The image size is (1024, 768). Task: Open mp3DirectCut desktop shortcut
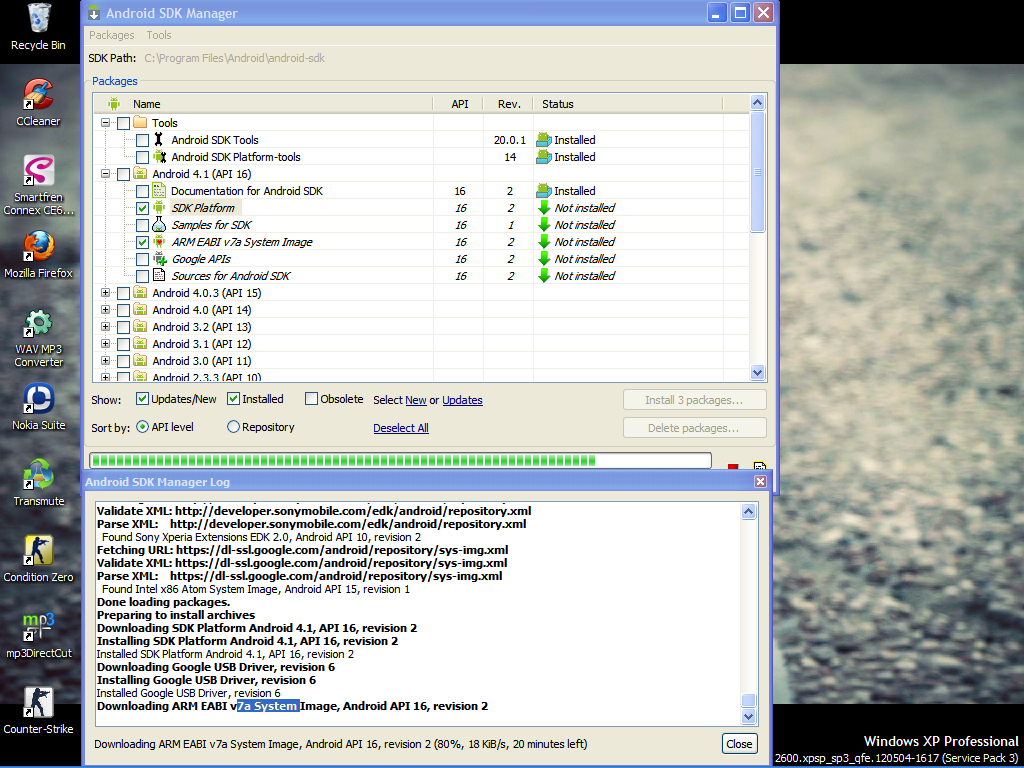(39, 635)
